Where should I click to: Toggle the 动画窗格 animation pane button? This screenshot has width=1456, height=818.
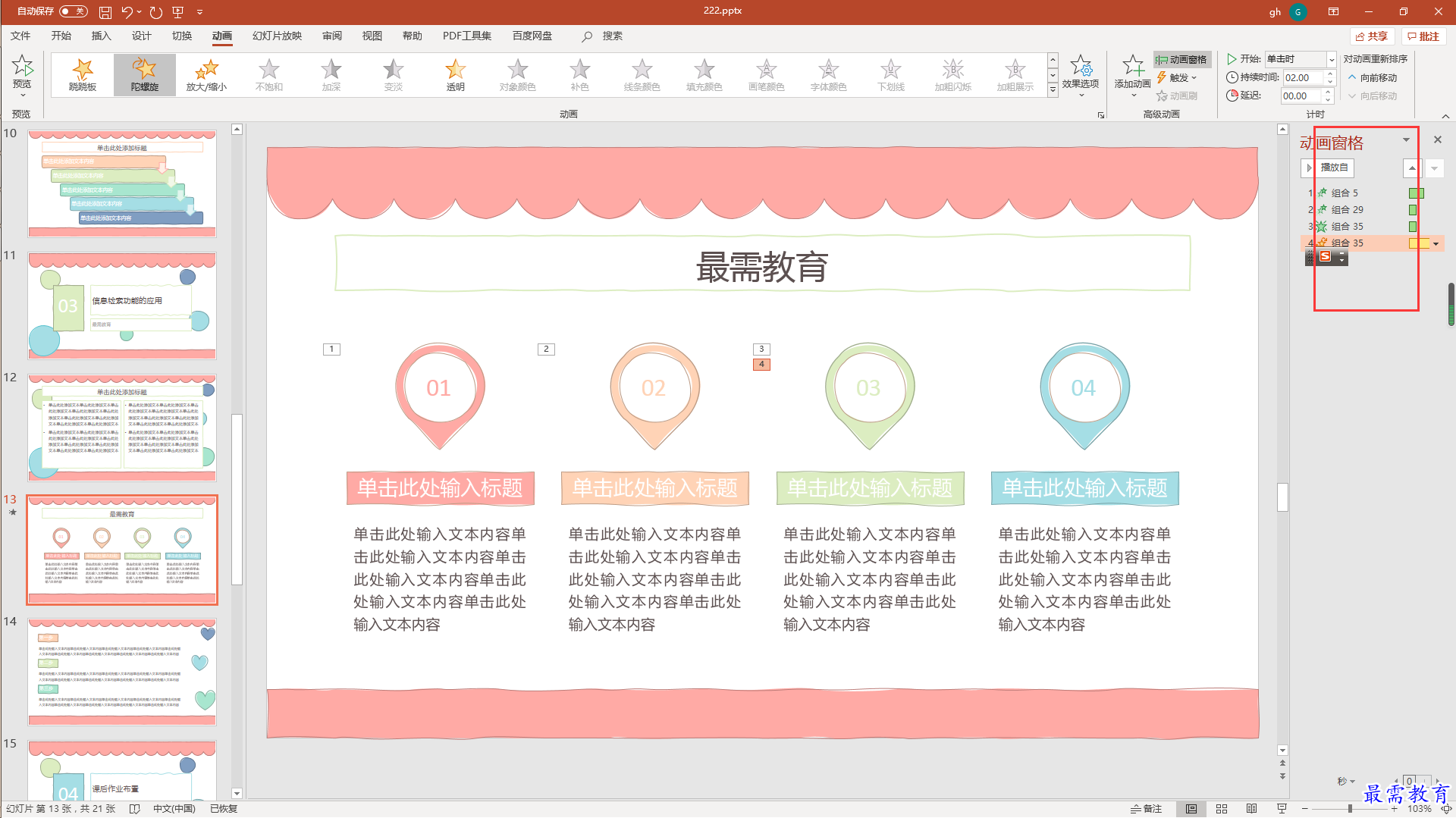point(1182,59)
